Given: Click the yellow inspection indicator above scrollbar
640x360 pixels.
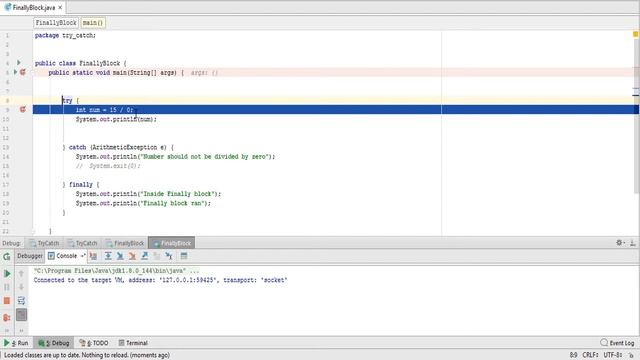Looking at the screenshot, I should 636,34.
